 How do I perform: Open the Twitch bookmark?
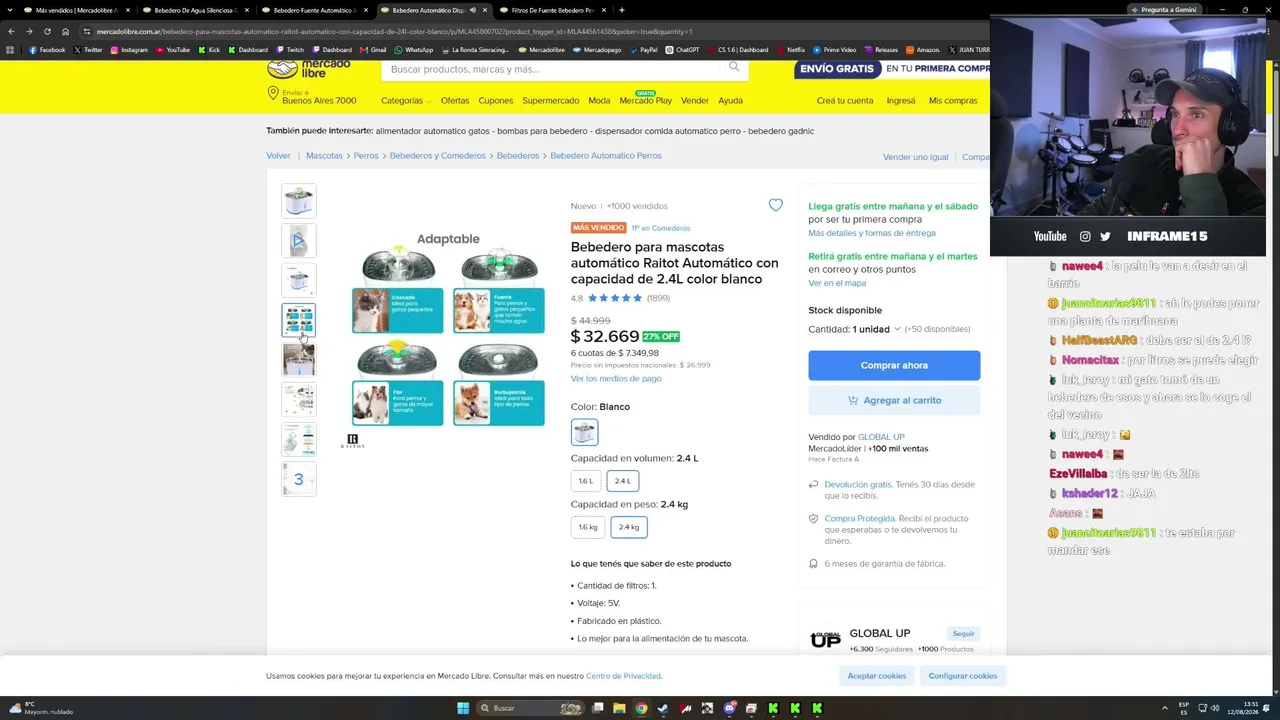point(290,49)
